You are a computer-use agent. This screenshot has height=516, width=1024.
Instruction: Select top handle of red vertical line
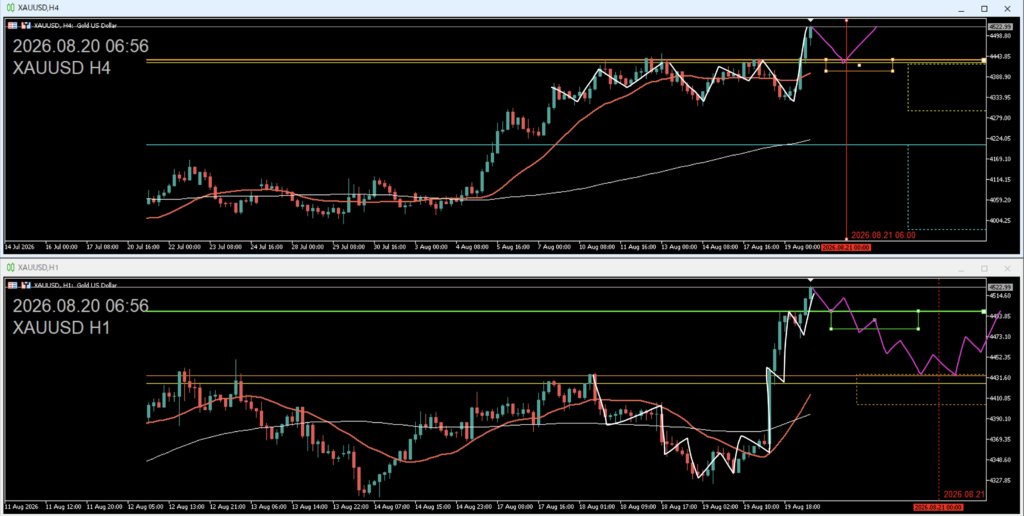[846, 20]
